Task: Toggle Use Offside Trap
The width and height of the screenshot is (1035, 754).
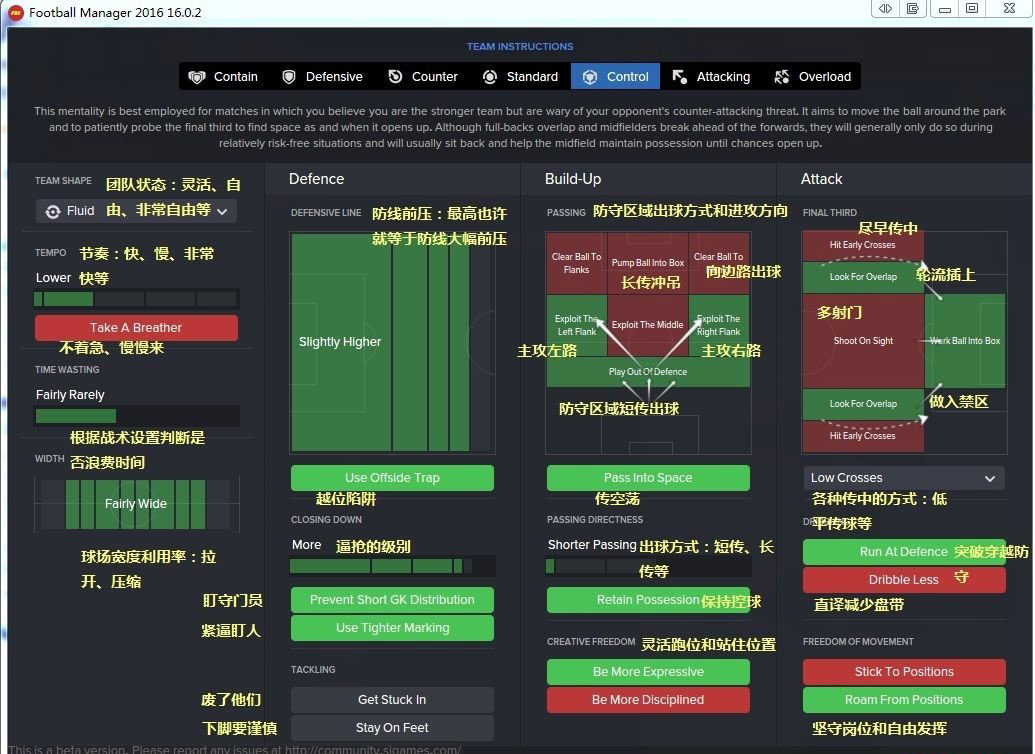Action: tap(392, 477)
